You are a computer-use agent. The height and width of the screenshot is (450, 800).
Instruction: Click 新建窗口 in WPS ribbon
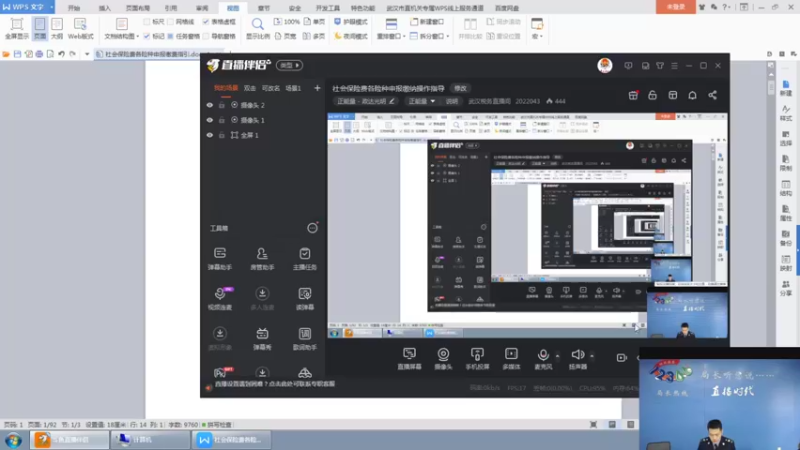click(427, 22)
